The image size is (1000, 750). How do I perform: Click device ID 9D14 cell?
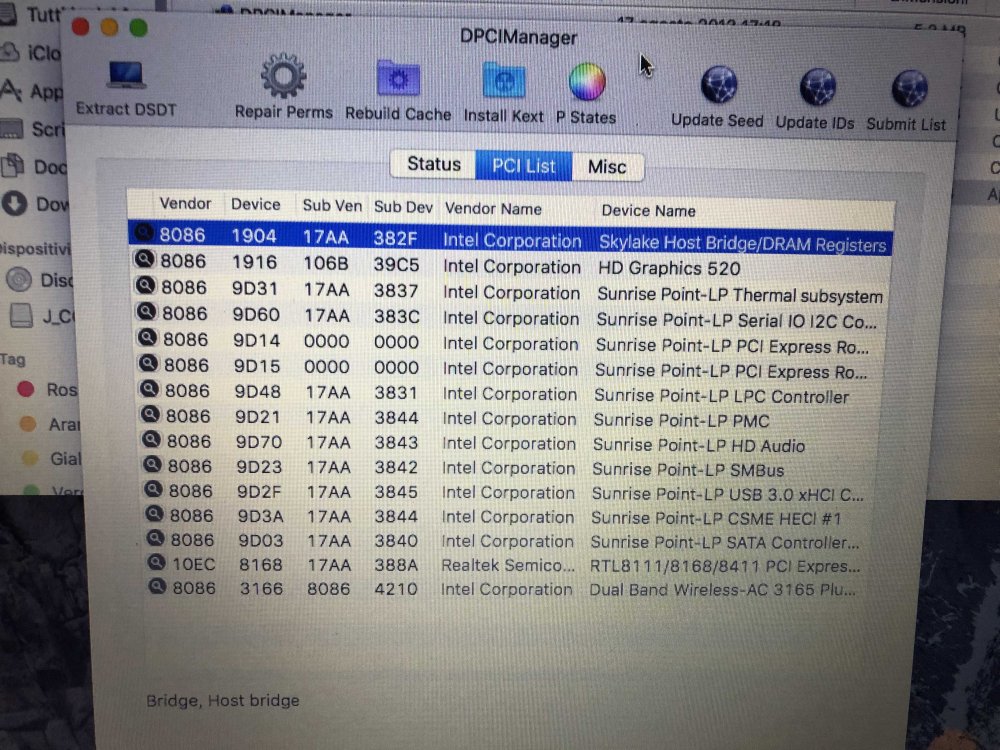(256, 341)
